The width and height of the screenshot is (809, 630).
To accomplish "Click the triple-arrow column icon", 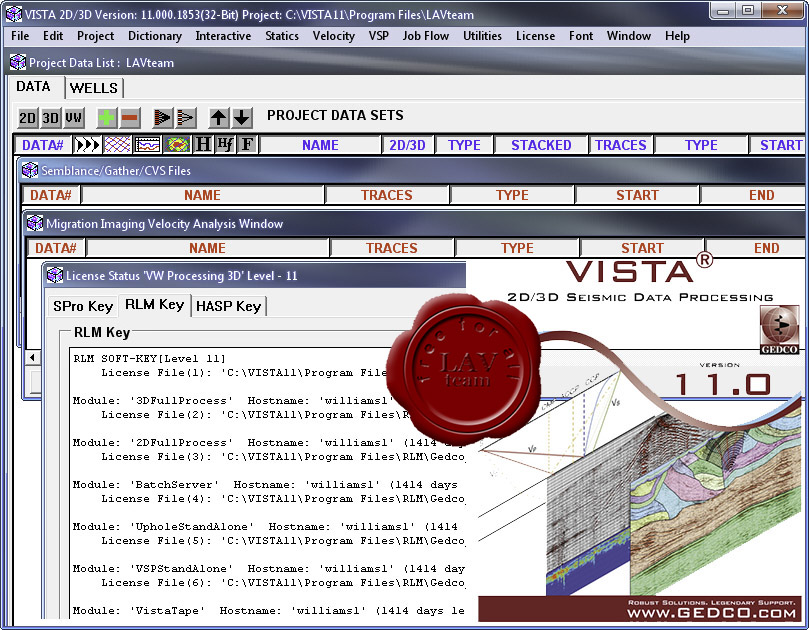I will pyautogui.click(x=87, y=145).
